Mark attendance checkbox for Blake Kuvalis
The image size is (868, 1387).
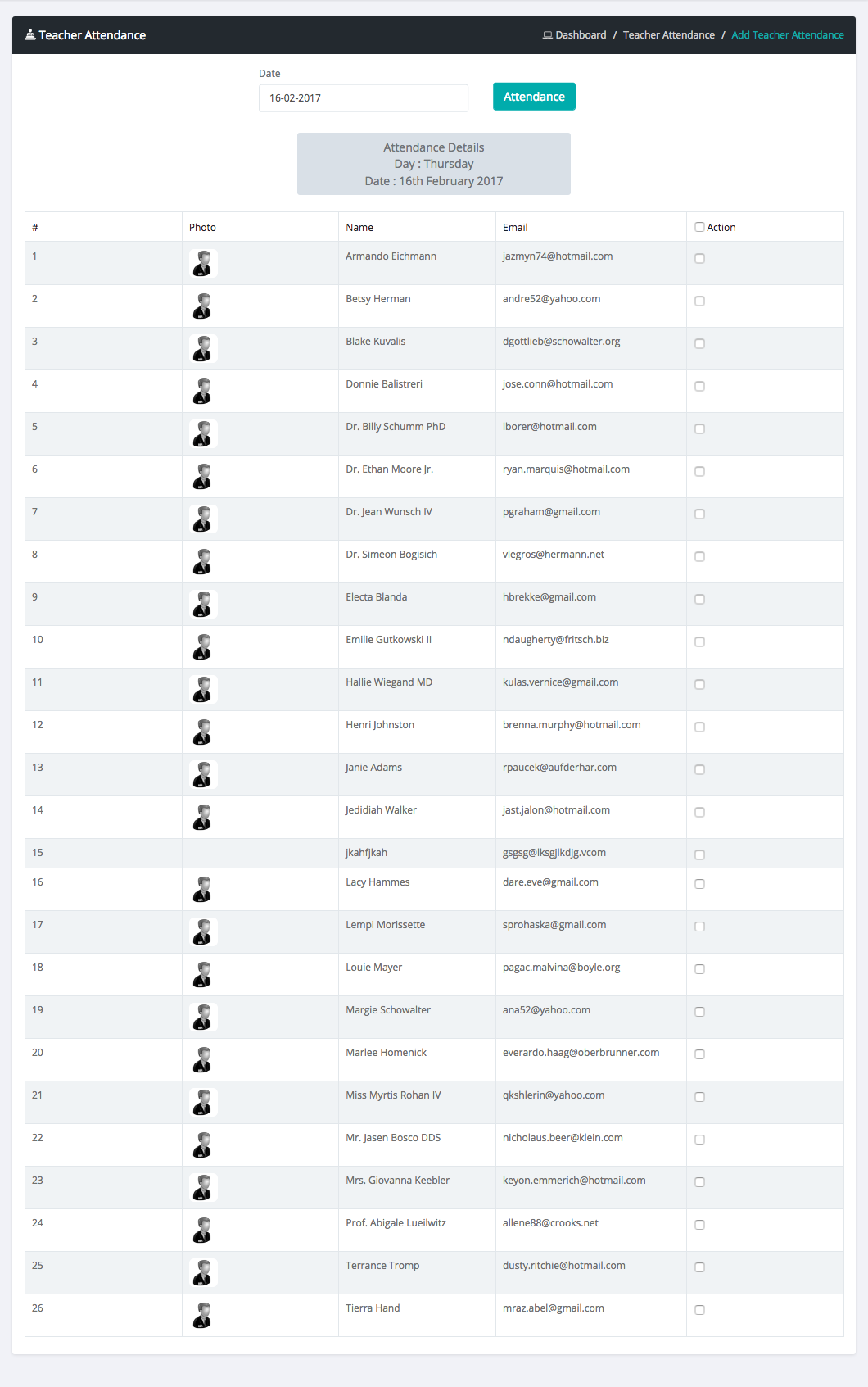(699, 344)
